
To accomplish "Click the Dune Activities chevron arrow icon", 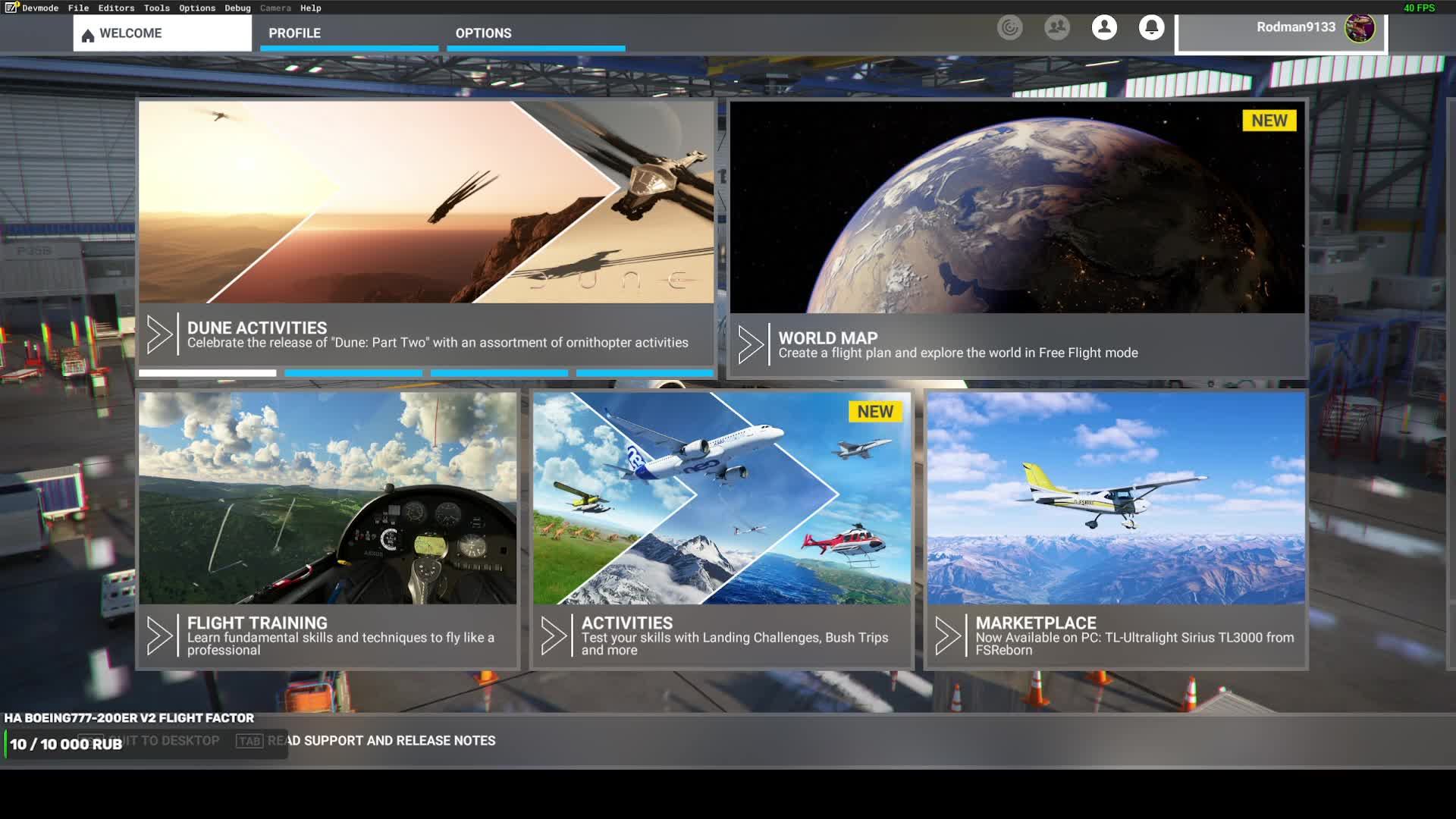I will coord(159,334).
